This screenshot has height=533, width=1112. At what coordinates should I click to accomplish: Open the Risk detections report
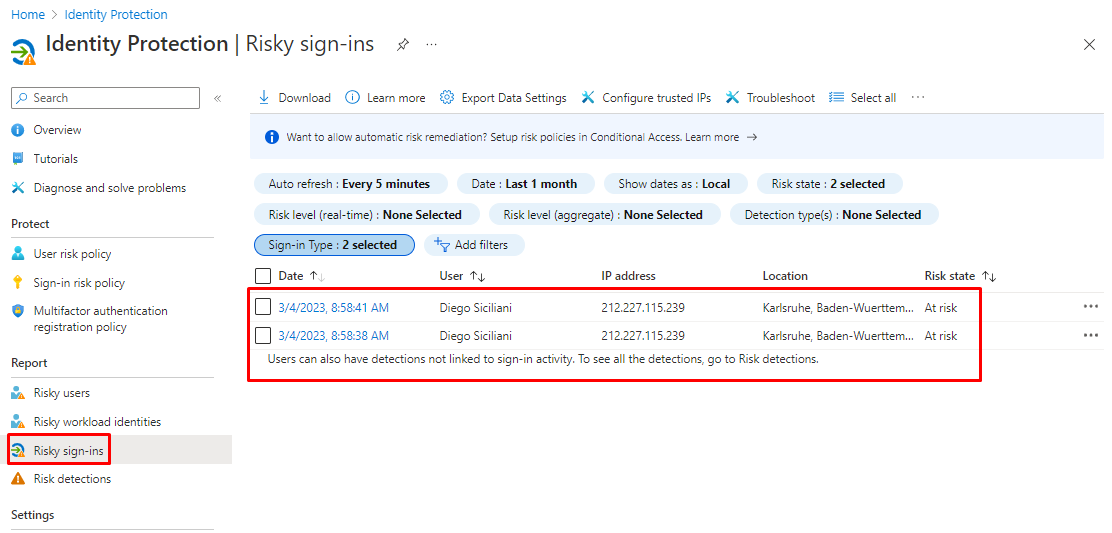click(x=72, y=479)
